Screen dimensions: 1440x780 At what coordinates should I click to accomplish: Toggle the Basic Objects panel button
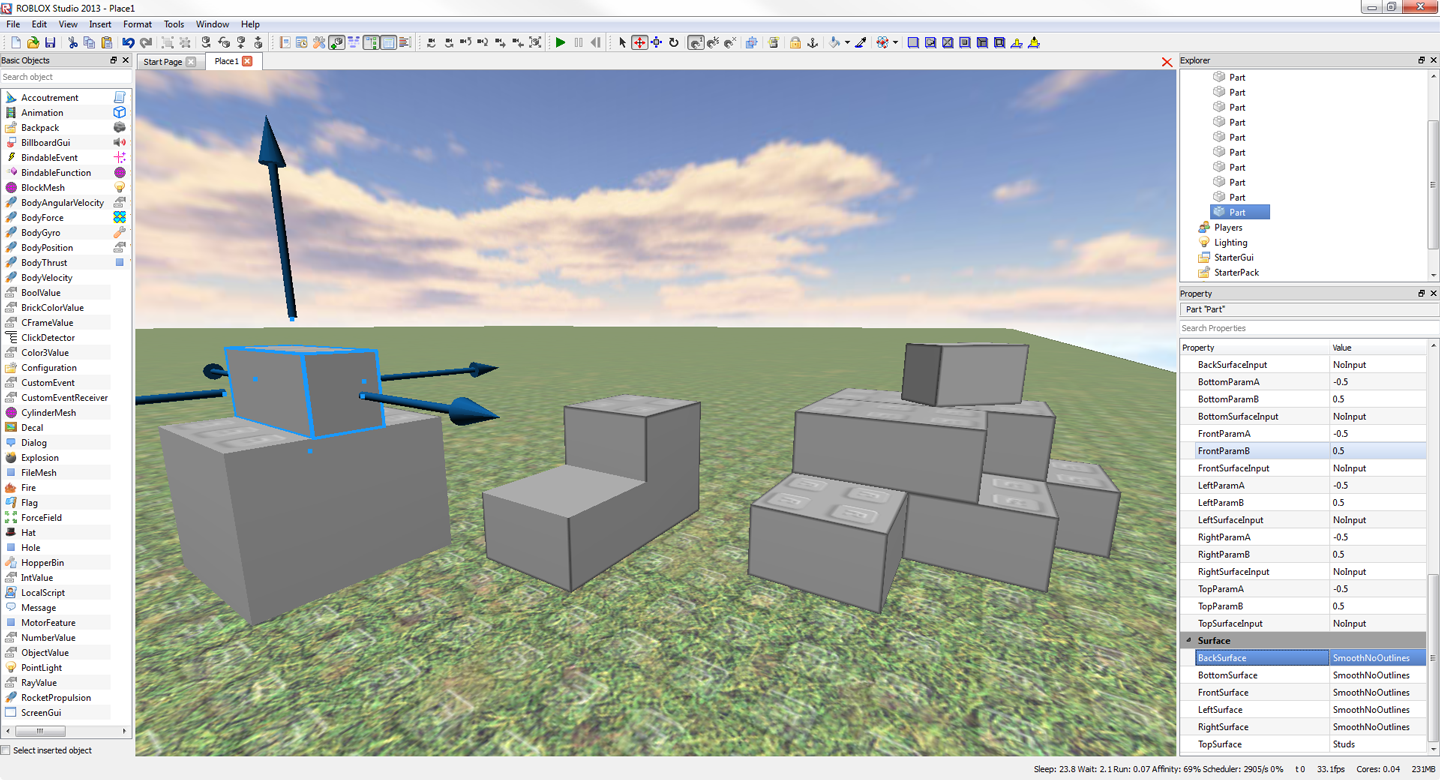[x=336, y=43]
